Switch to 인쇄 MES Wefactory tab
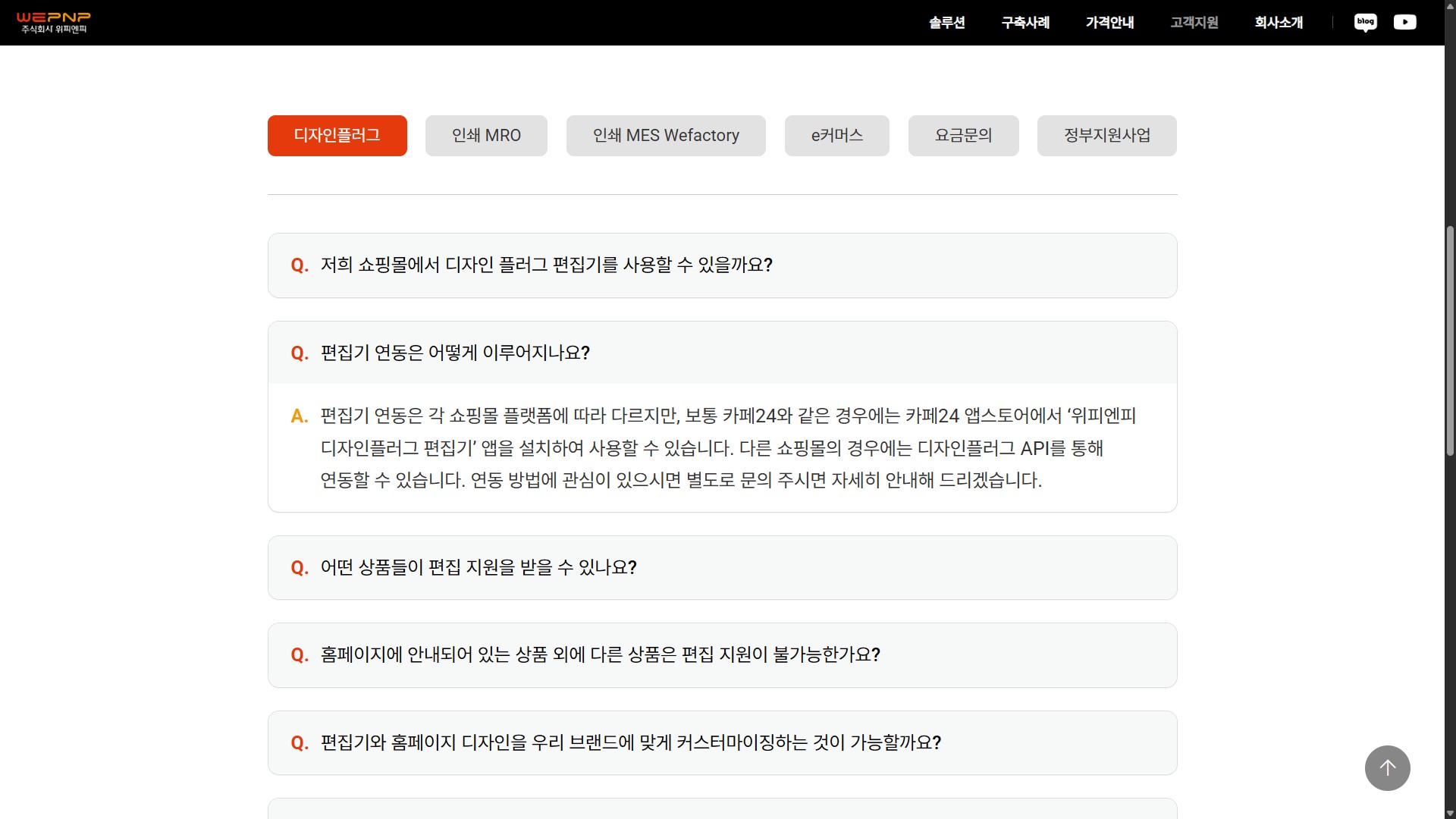The width and height of the screenshot is (1456, 819). pos(666,136)
